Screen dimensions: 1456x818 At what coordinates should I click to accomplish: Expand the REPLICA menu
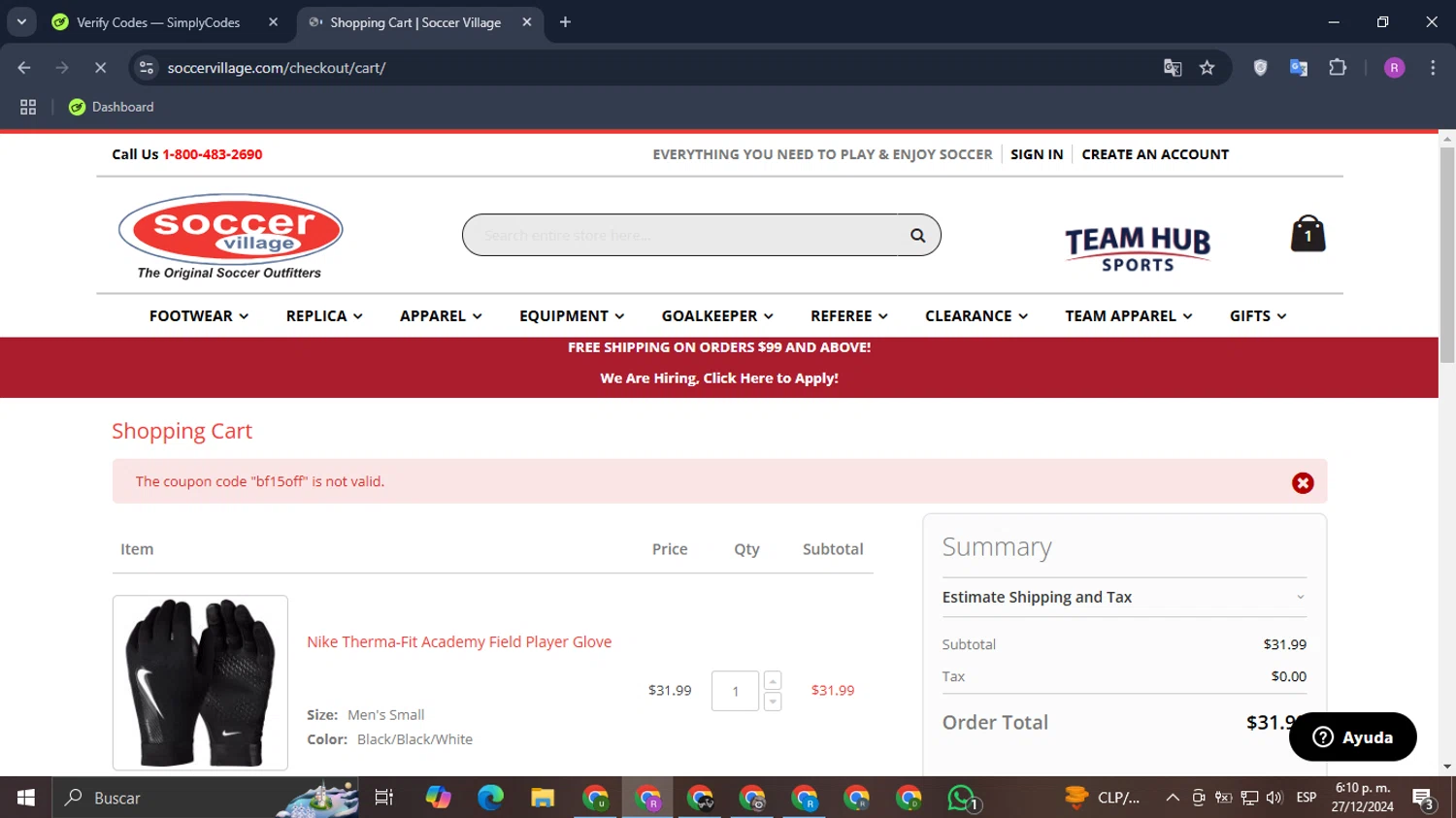tap(324, 316)
